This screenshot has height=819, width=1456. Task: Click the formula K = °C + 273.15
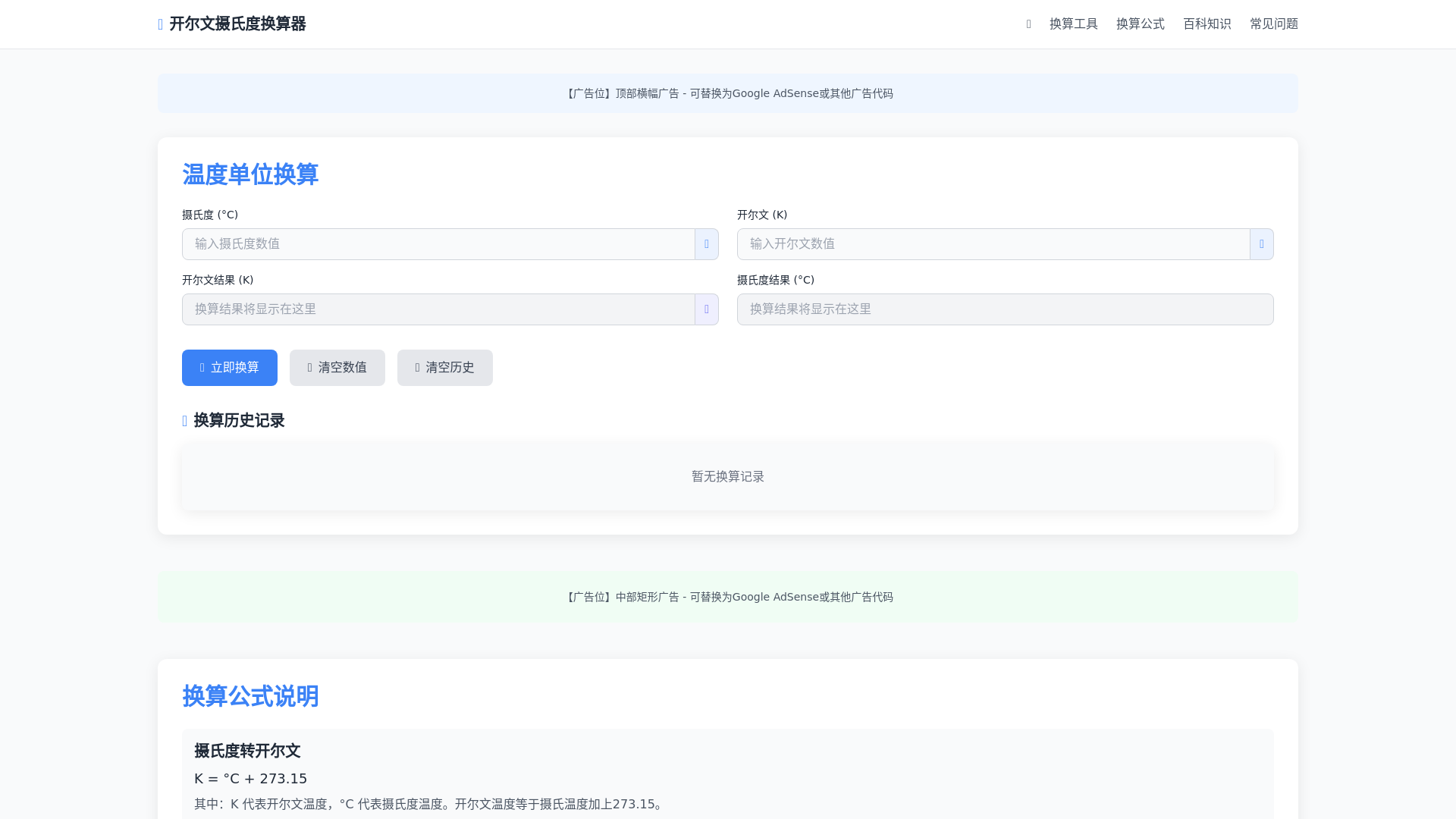coord(250,779)
